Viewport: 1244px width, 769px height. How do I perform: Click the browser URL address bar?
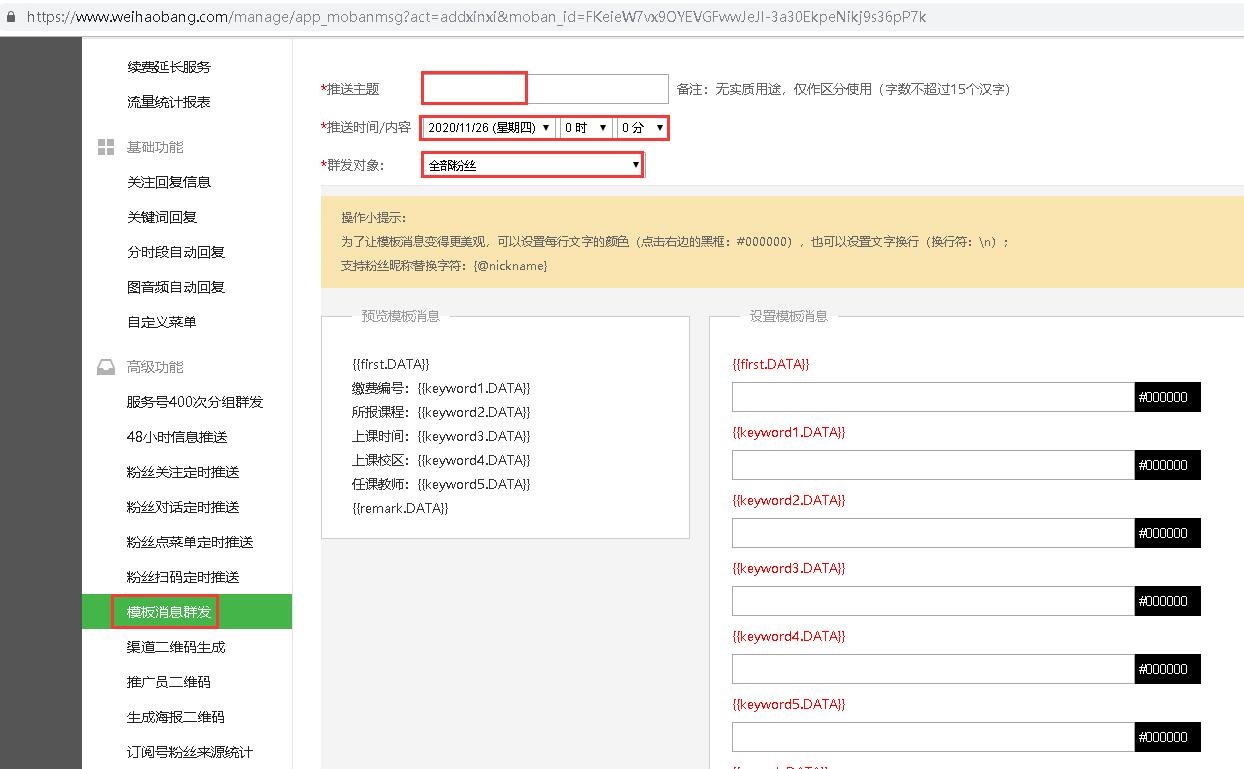(x=600, y=17)
